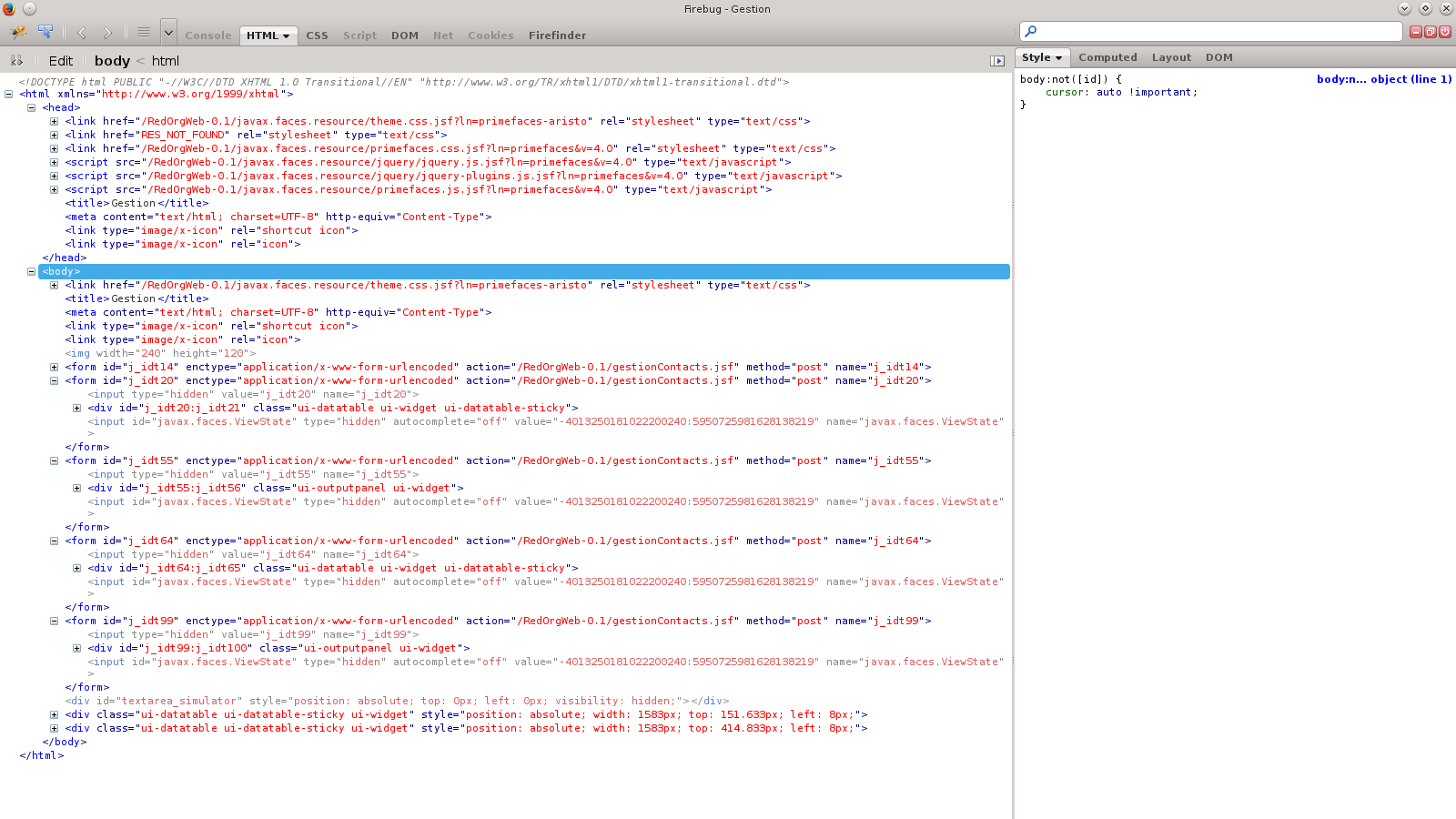The height and width of the screenshot is (819, 1456).
Task: Click the break on mutate icon
Action: [16, 61]
